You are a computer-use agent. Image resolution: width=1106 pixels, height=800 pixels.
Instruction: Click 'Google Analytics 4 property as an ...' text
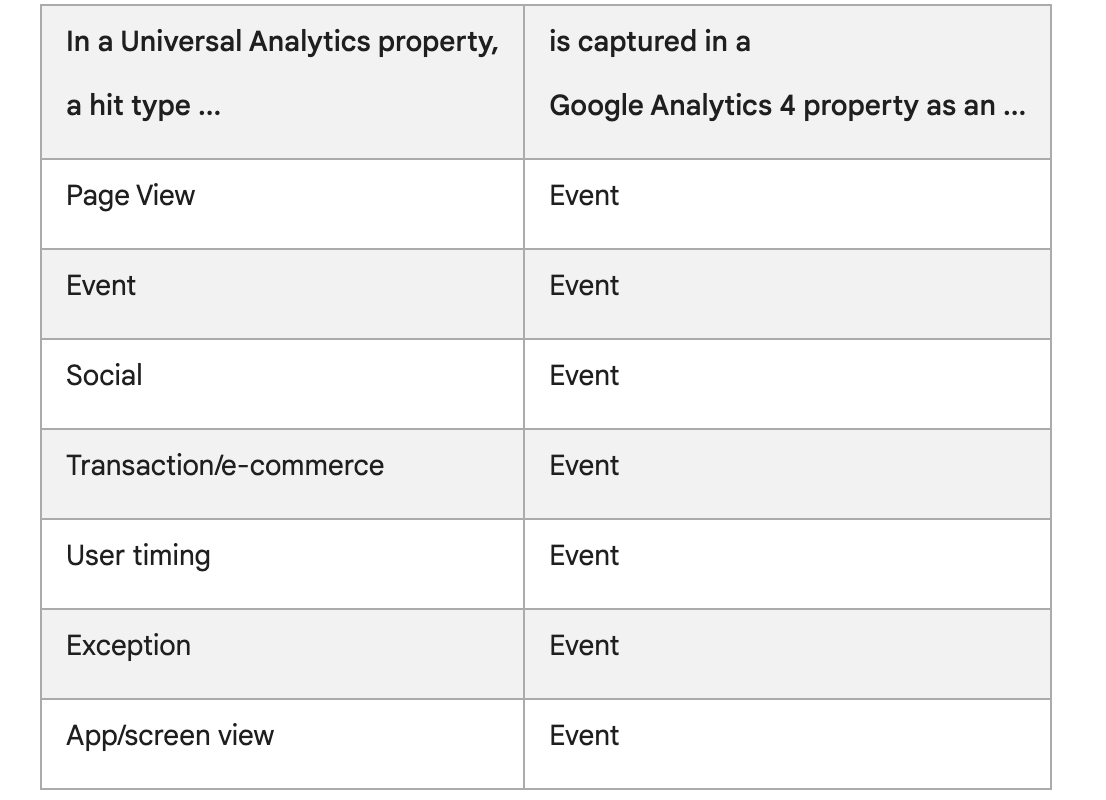tap(787, 106)
